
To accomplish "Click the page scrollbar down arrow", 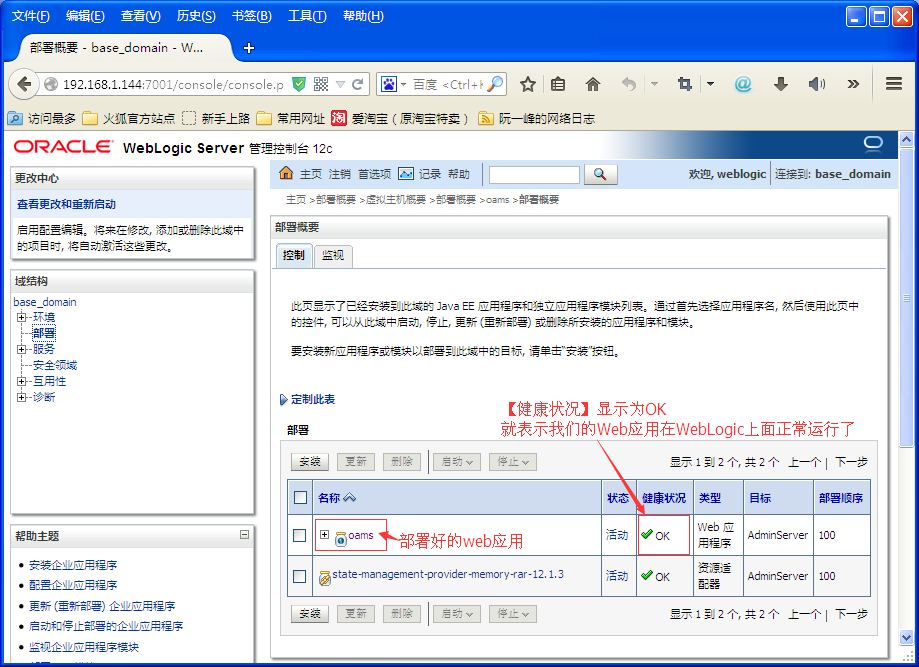I will click(906, 637).
